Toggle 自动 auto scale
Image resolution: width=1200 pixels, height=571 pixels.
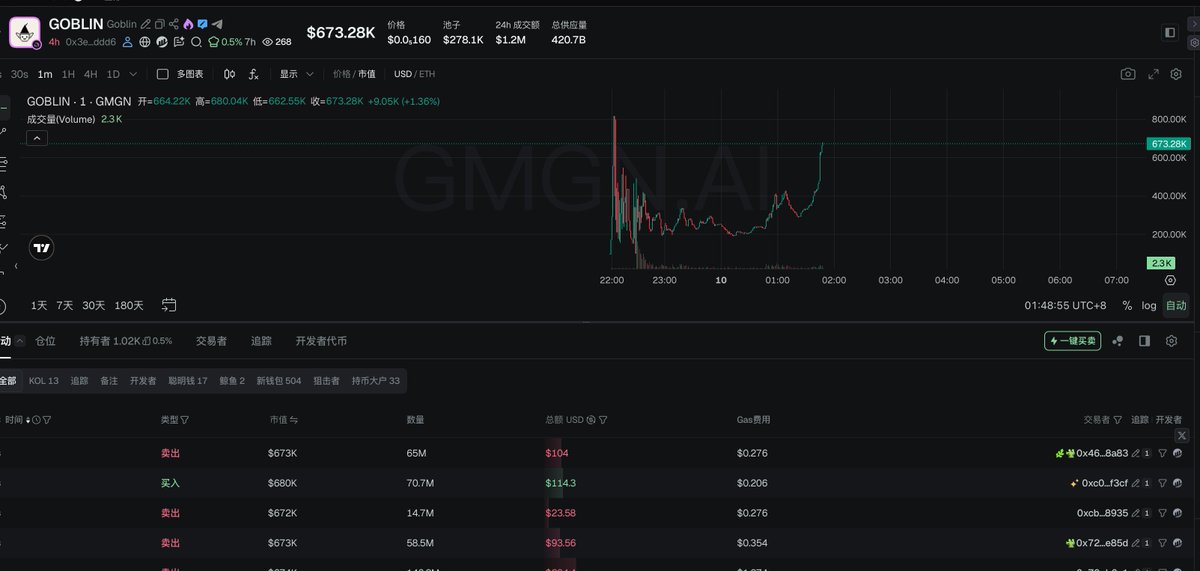tap(1176, 305)
